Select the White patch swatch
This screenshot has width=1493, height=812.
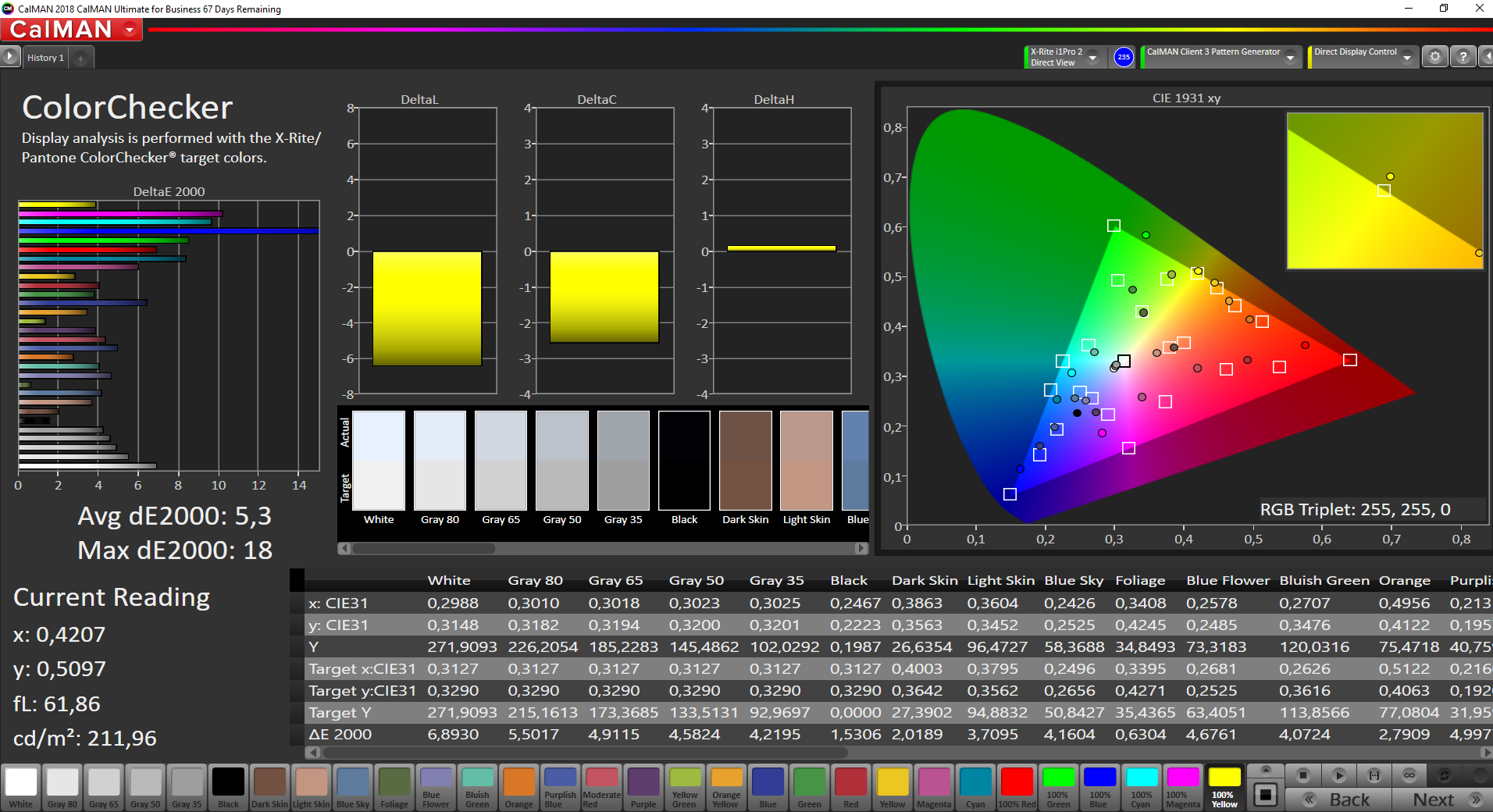point(21,787)
